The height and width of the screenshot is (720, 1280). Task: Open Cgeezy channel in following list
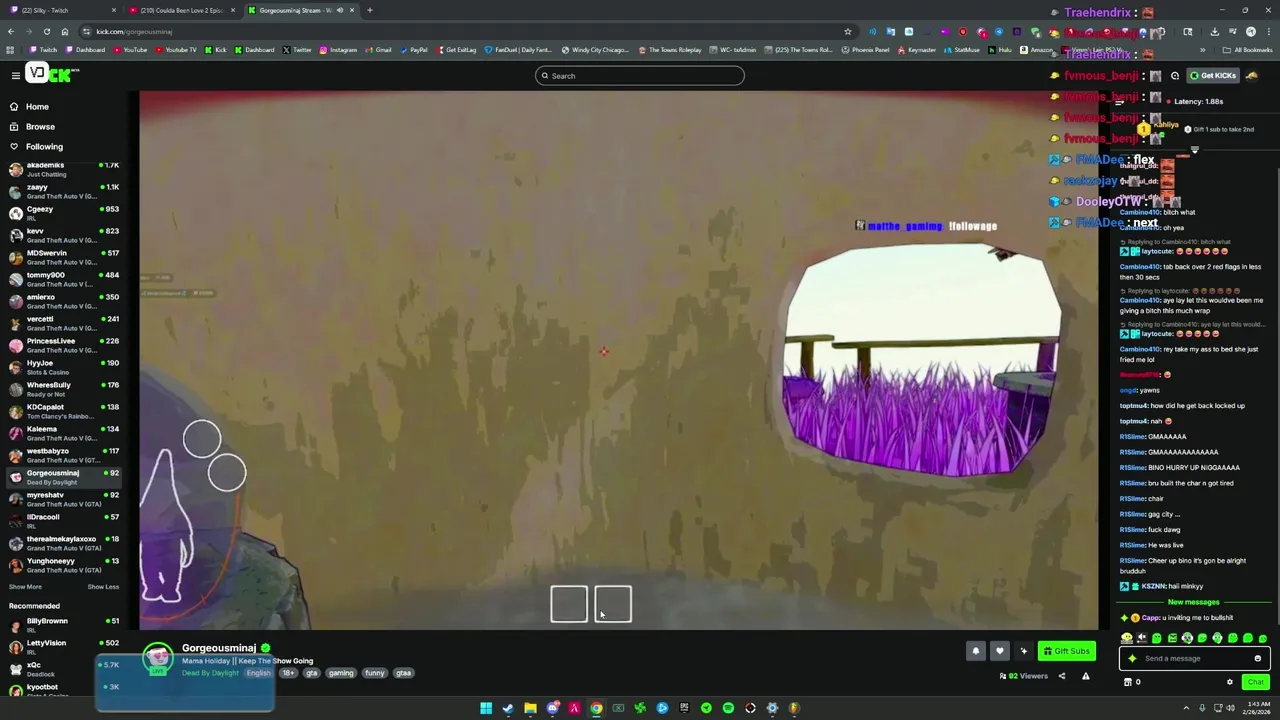(x=64, y=213)
